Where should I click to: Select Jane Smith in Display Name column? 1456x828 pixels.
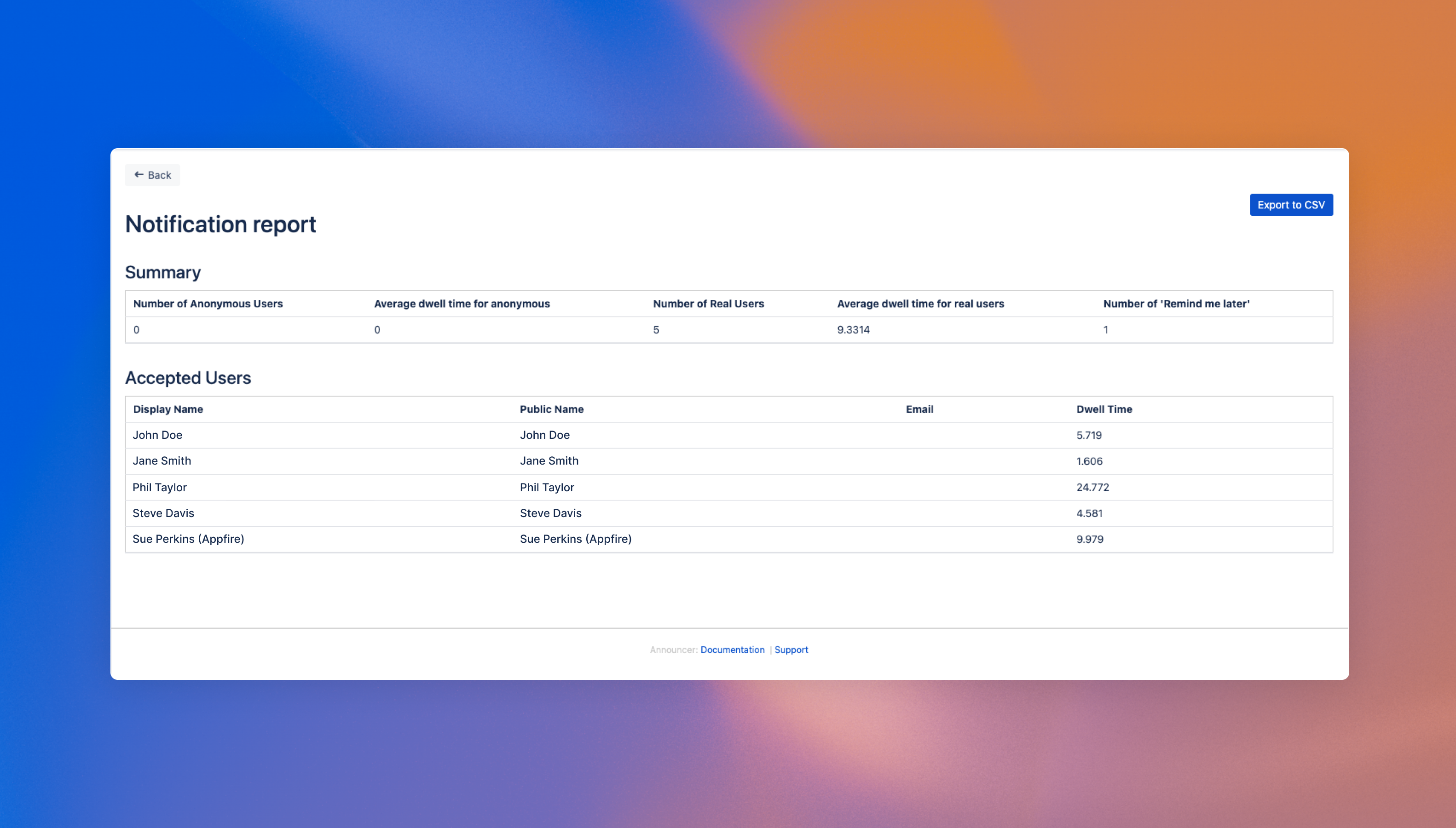click(x=162, y=460)
